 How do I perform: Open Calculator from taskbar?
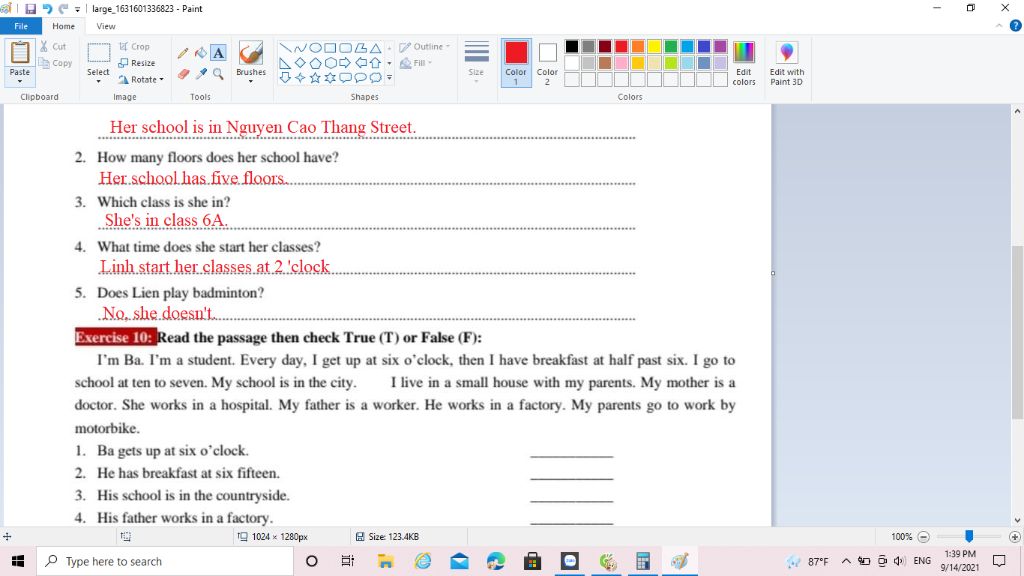pyautogui.click(x=643, y=561)
